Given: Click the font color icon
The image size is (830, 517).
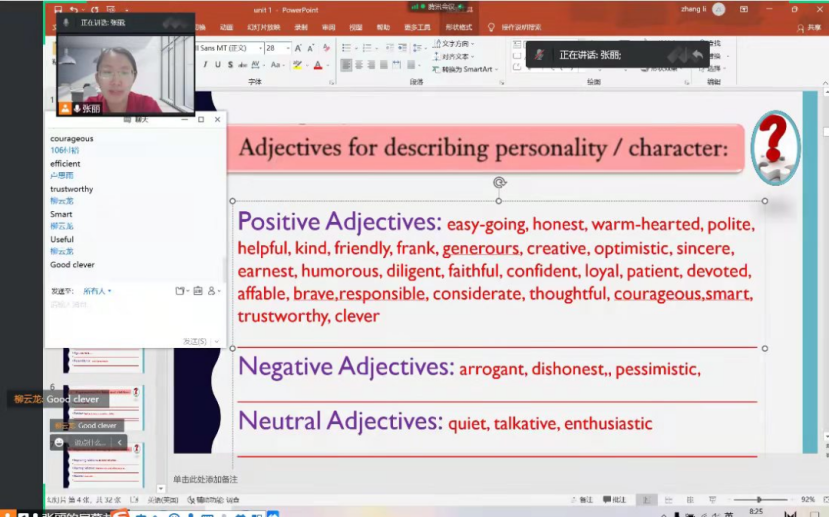Looking at the screenshot, I should pyautogui.click(x=318, y=66).
